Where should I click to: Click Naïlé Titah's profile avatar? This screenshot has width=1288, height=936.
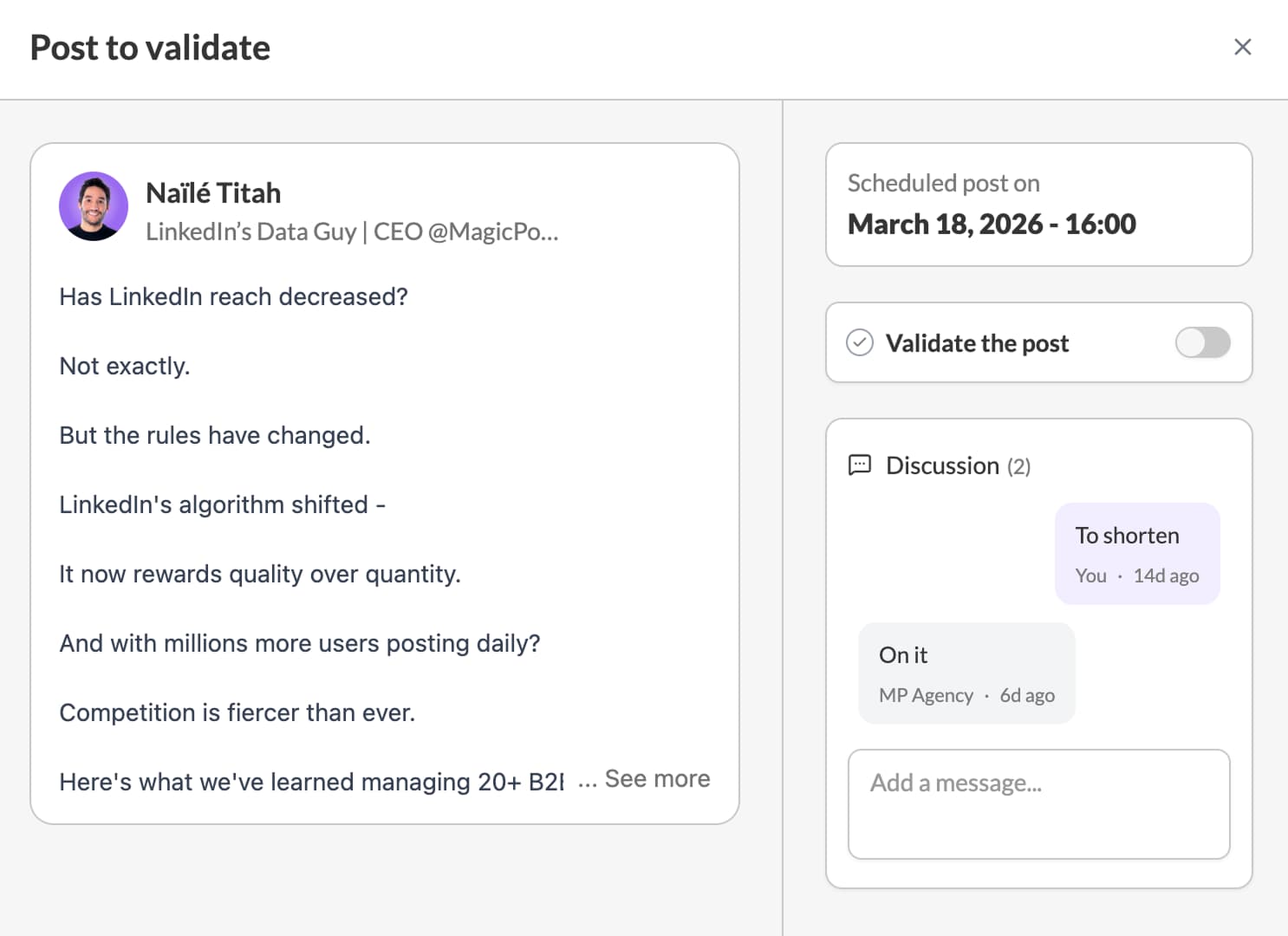(94, 206)
